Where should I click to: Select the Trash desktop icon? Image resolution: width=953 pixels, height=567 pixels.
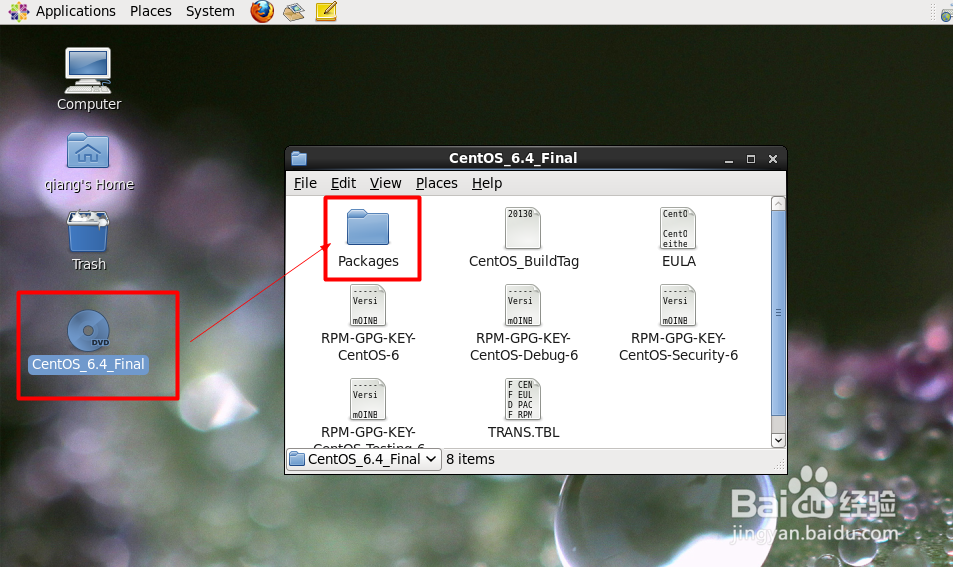point(88,230)
